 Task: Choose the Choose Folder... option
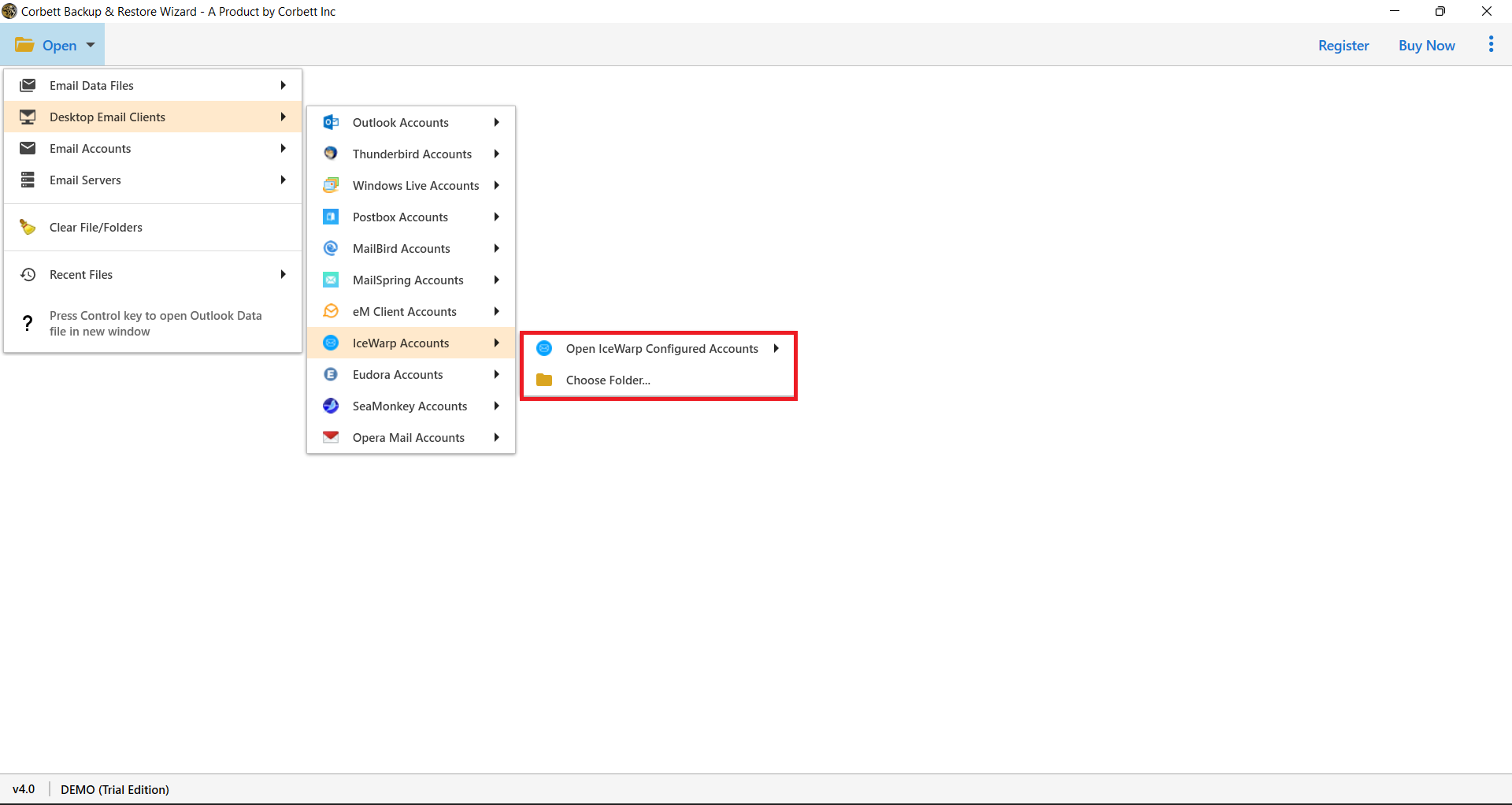[x=658, y=380]
